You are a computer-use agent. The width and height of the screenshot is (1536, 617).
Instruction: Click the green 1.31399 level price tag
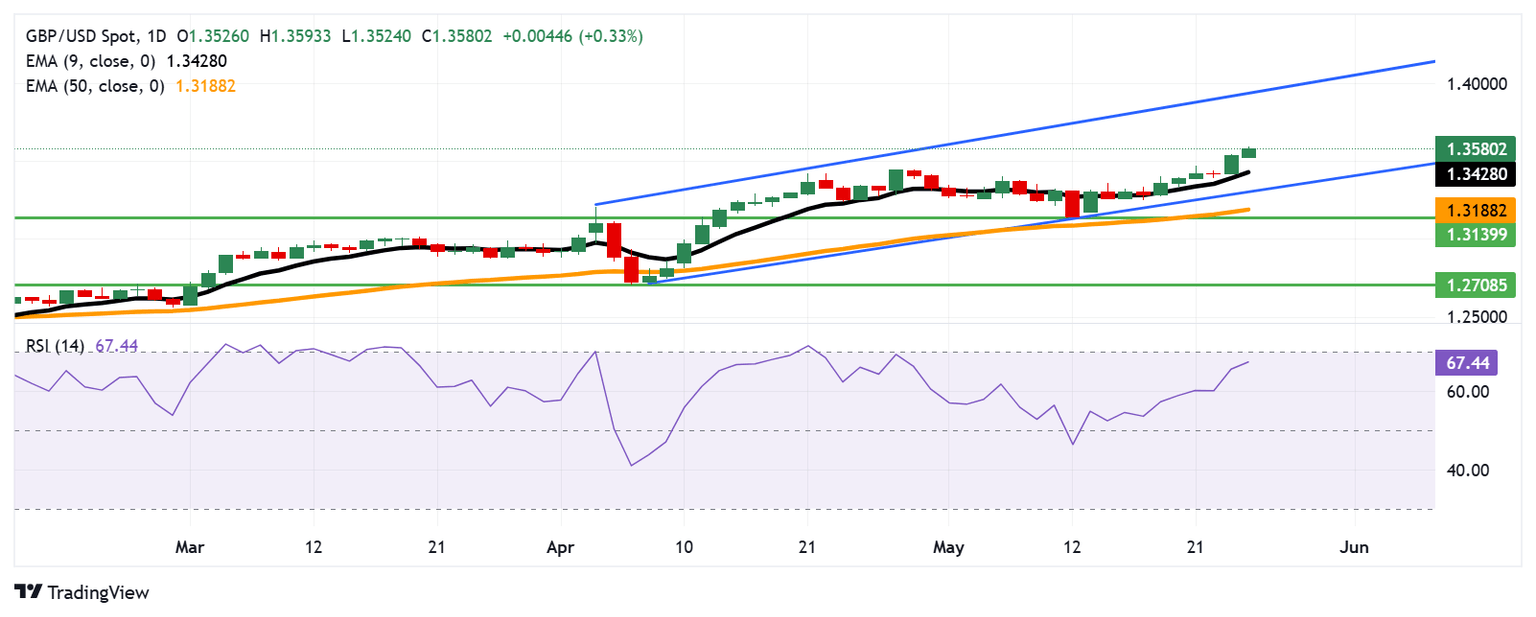click(x=1475, y=235)
